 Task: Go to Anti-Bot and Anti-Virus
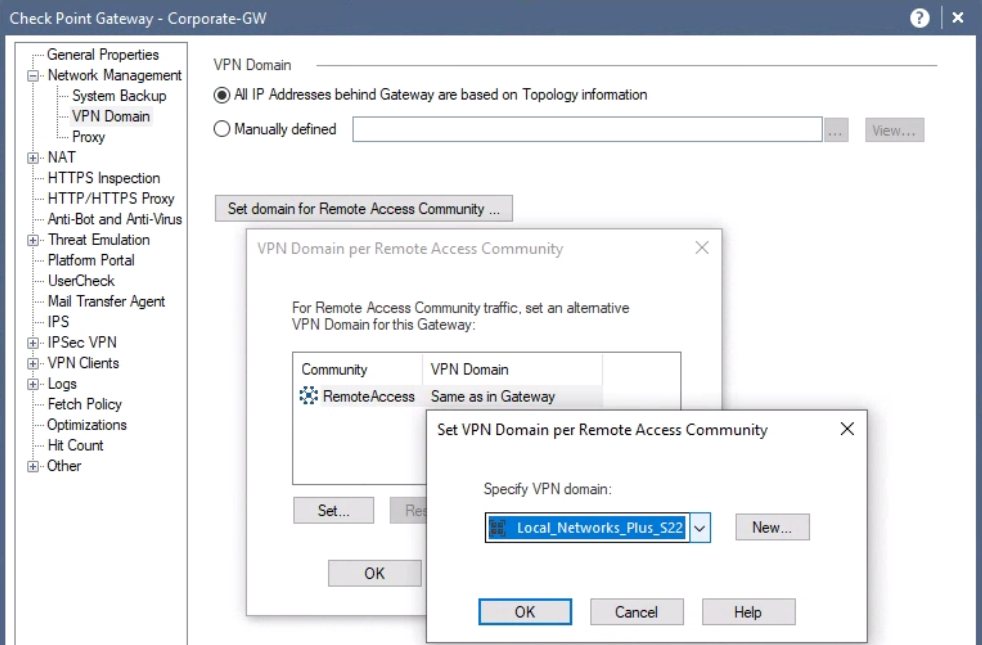[115, 219]
